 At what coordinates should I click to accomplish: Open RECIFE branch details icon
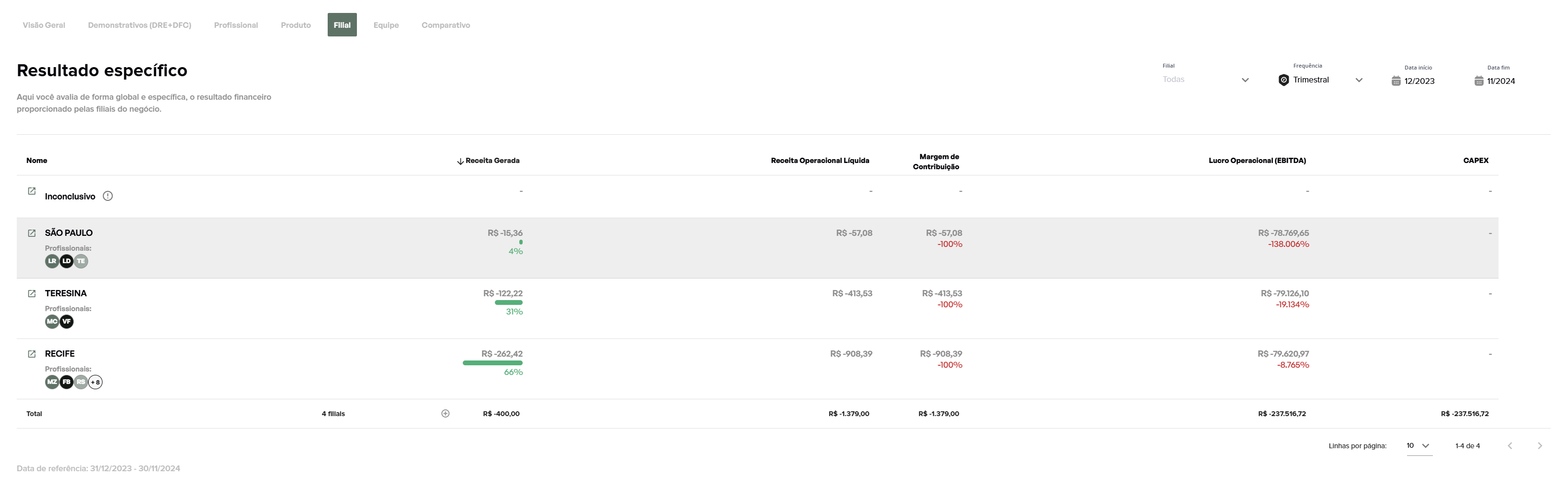tap(32, 354)
